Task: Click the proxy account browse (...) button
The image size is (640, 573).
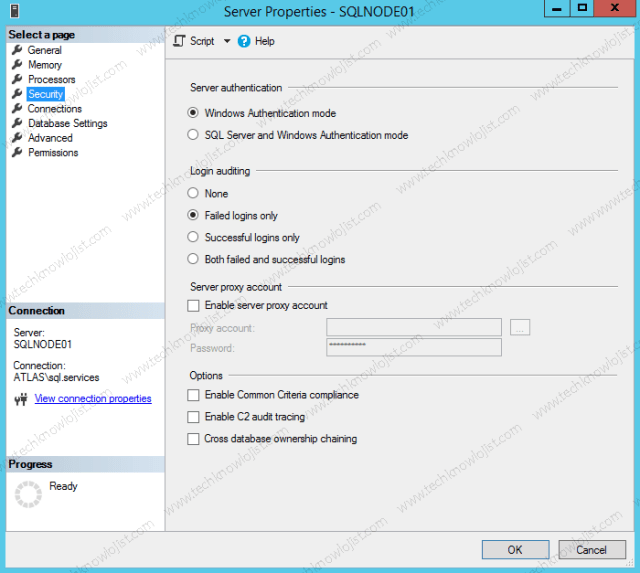Action: [x=520, y=327]
